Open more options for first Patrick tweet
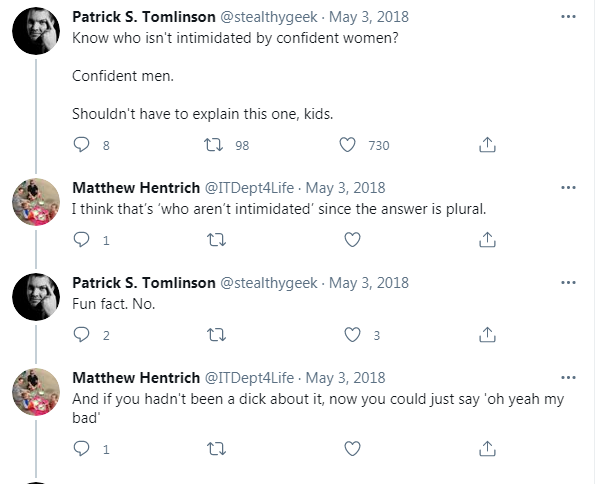Image resolution: width=607 pixels, height=484 pixels. (568, 17)
